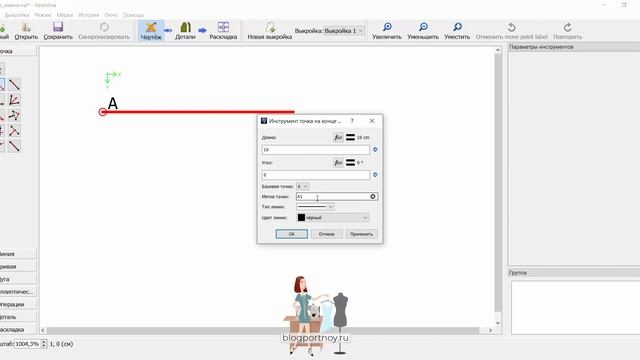Click the Метка точки label field
Image resolution: width=640 pixels, height=360 pixels.
(337, 197)
